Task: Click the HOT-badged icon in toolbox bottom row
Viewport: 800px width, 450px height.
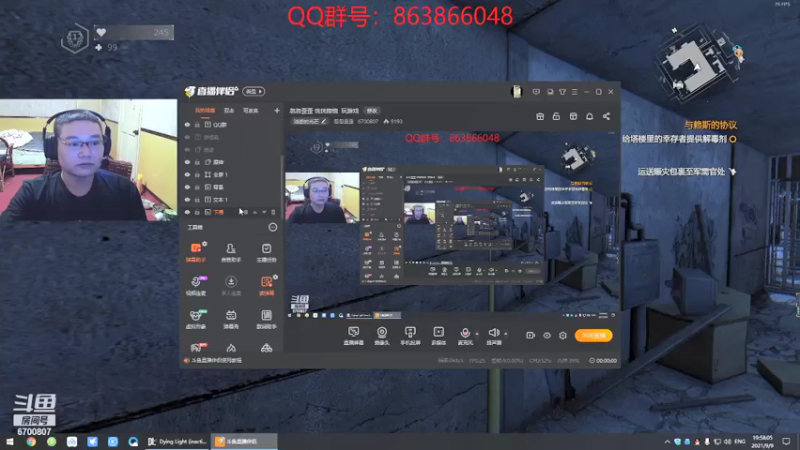Action: click(x=196, y=347)
